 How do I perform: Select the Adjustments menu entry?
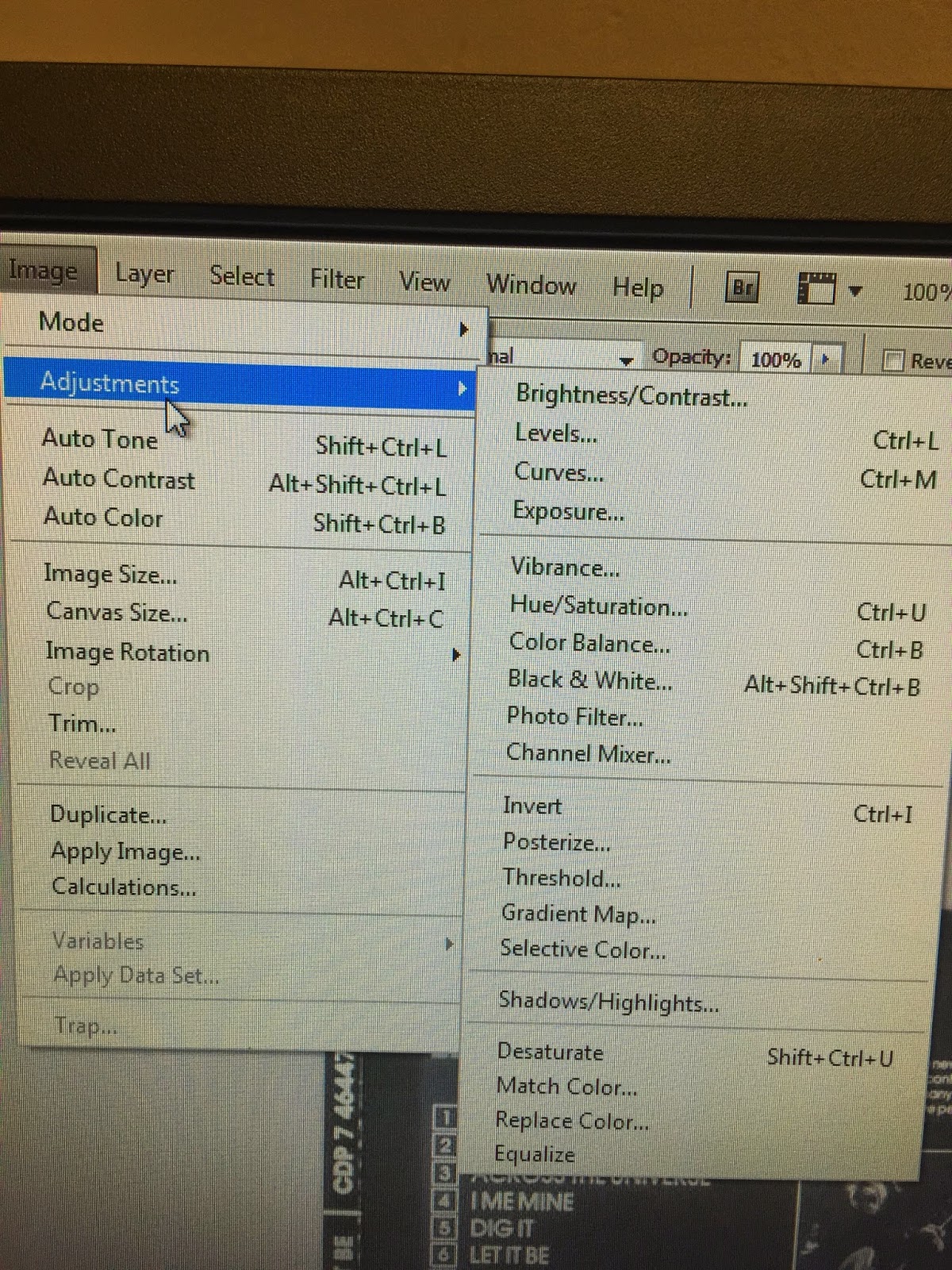coord(240,384)
